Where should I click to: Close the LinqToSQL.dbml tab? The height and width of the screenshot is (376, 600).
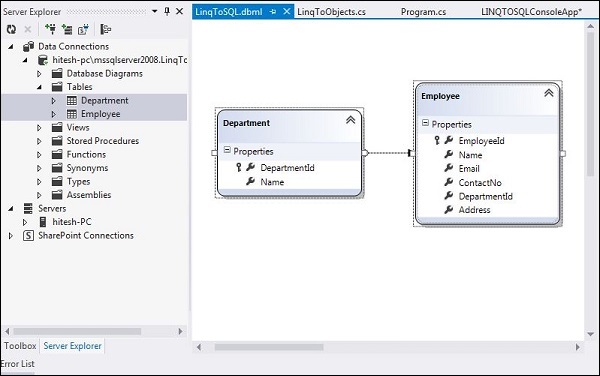tap(287, 12)
